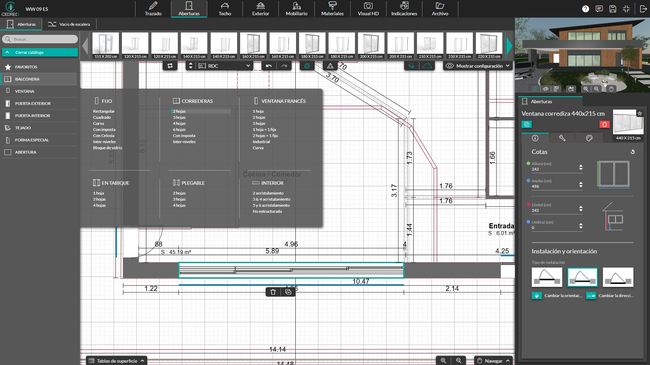Select the first installation type option
This screenshot has width=650, height=365.
point(547,277)
